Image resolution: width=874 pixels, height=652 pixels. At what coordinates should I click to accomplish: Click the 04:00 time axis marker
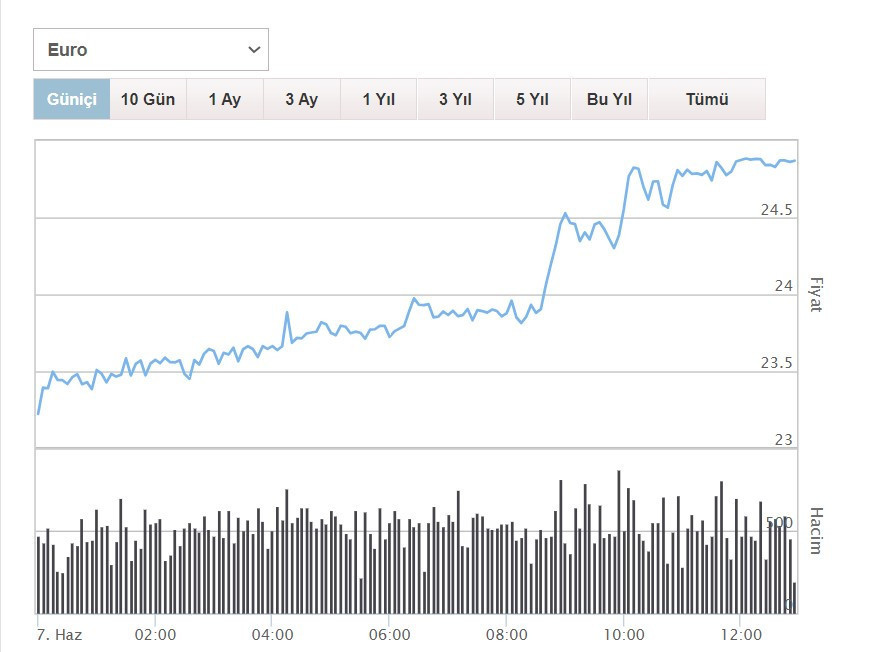click(x=273, y=634)
